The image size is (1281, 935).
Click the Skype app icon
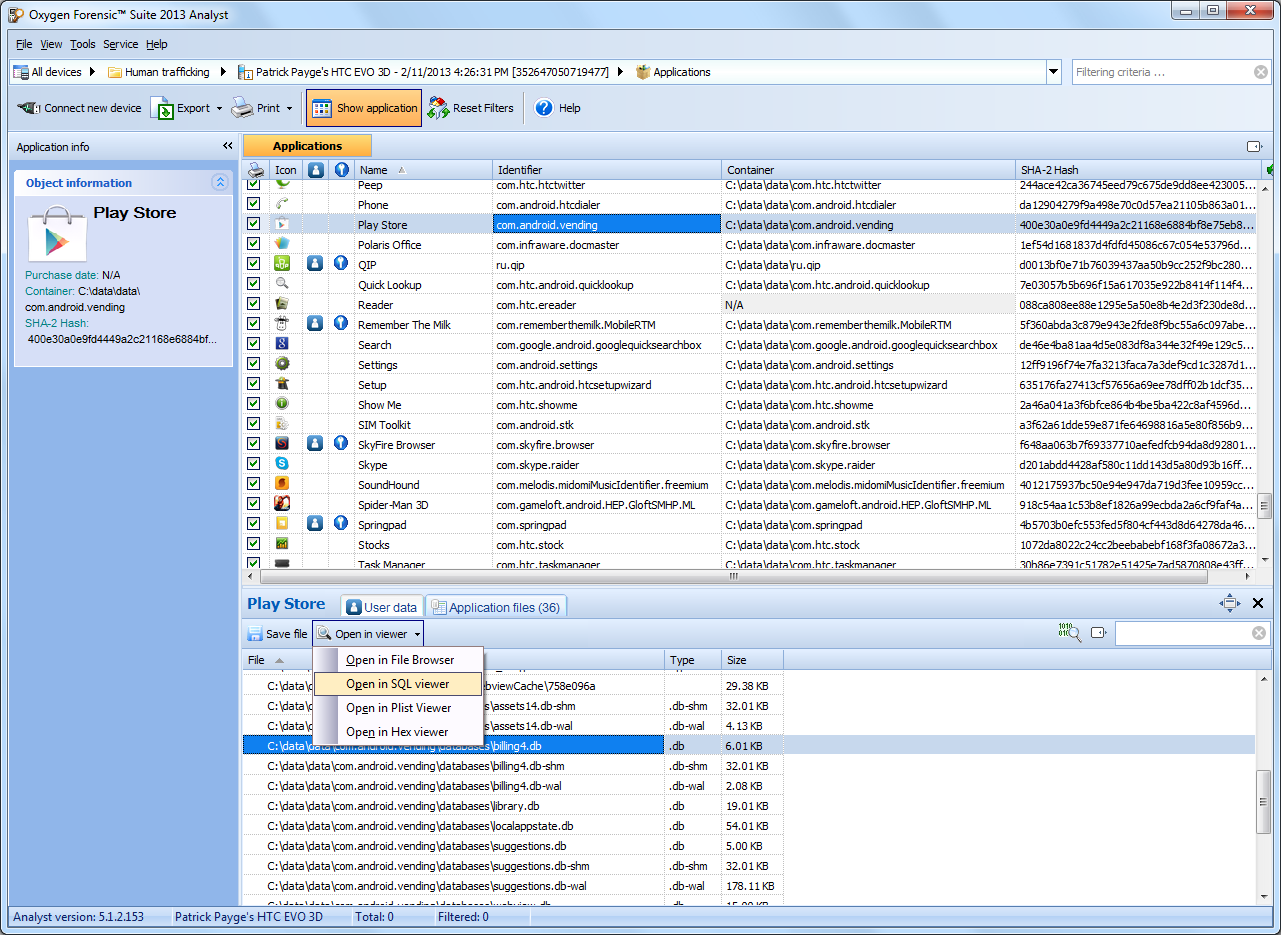pos(283,465)
